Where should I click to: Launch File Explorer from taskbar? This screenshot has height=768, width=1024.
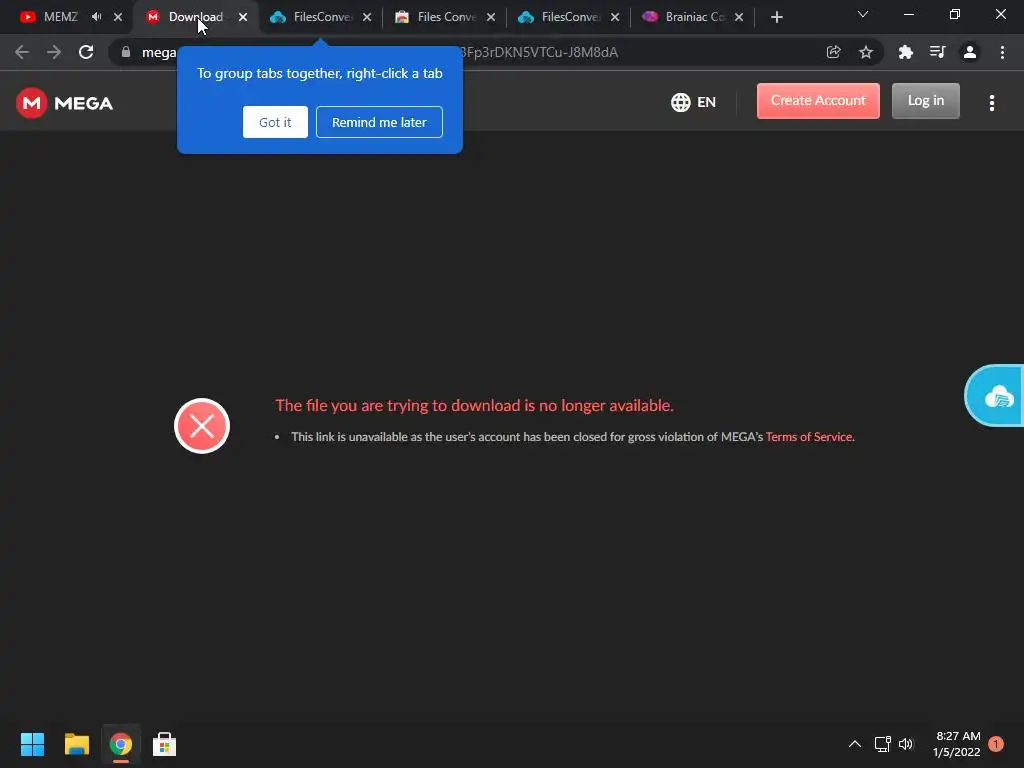tap(76, 744)
